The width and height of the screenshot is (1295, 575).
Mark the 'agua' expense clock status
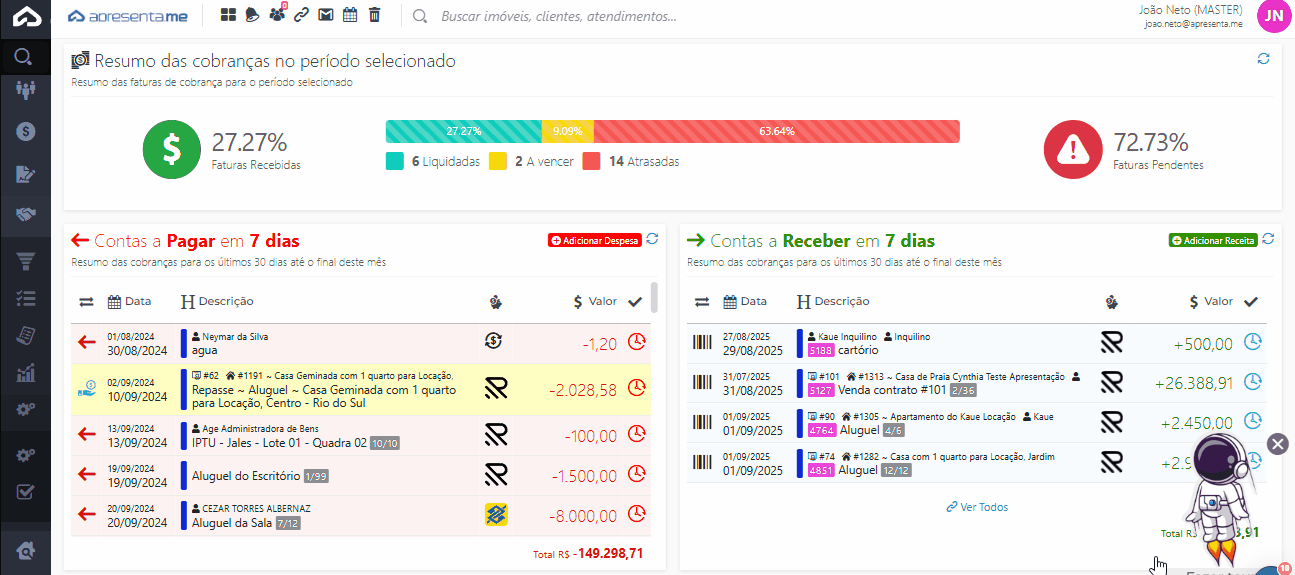pyautogui.click(x=636, y=342)
